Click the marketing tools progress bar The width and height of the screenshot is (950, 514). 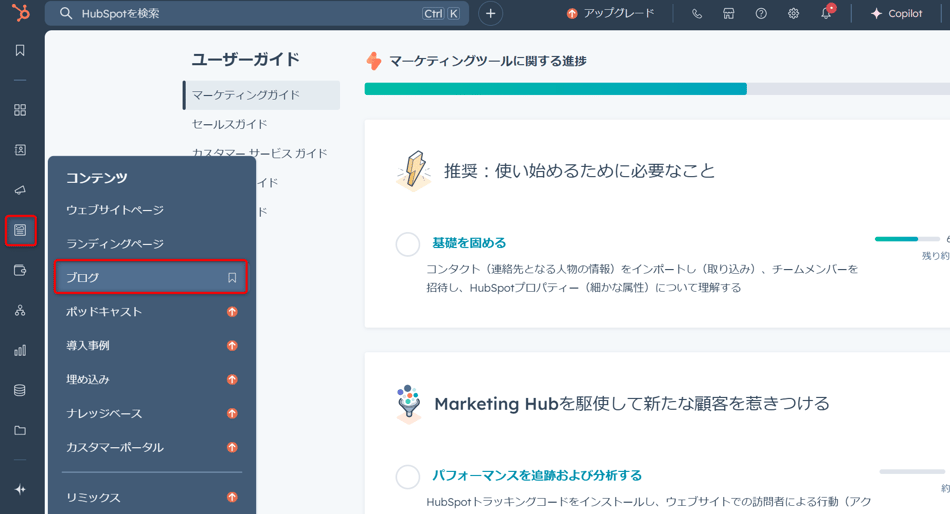657,89
